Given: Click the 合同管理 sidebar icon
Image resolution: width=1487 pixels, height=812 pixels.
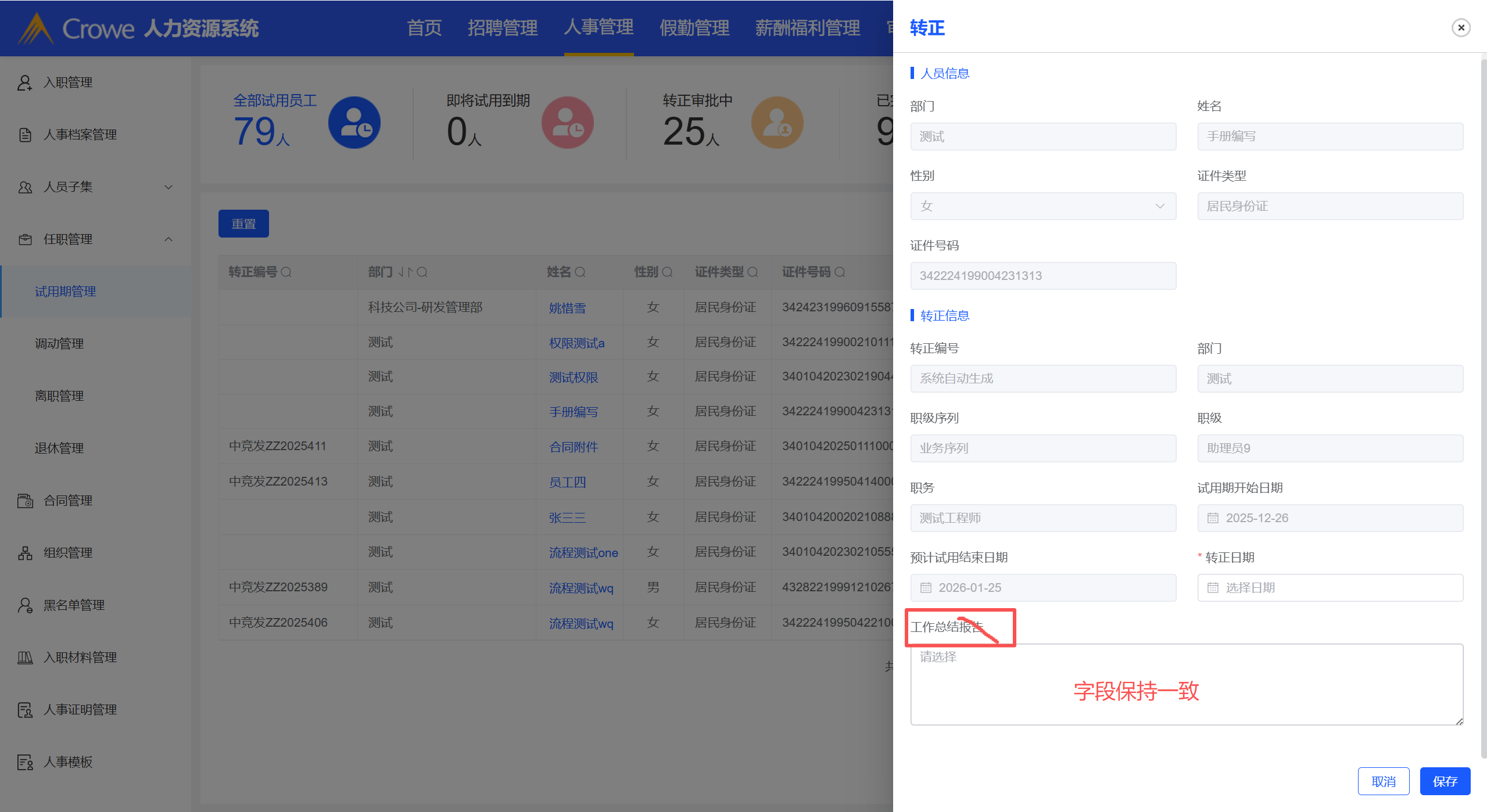Looking at the screenshot, I should 24,501.
